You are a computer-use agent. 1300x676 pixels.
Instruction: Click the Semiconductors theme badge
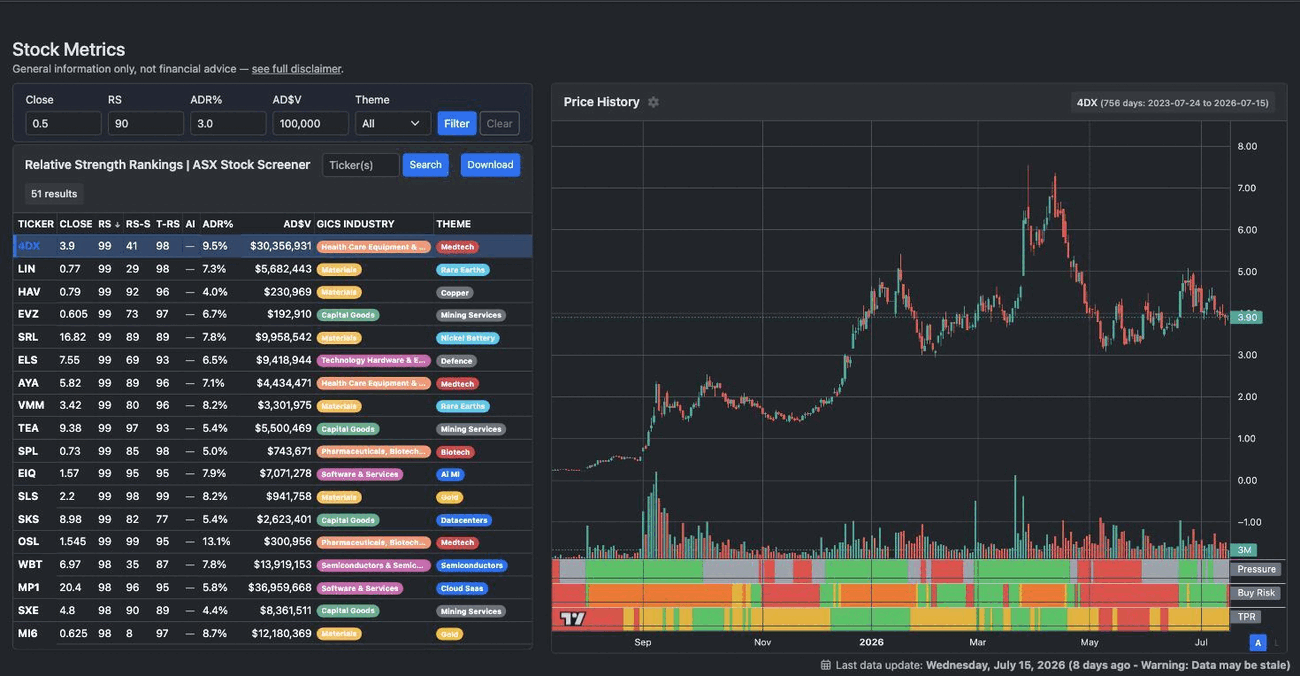click(472, 566)
